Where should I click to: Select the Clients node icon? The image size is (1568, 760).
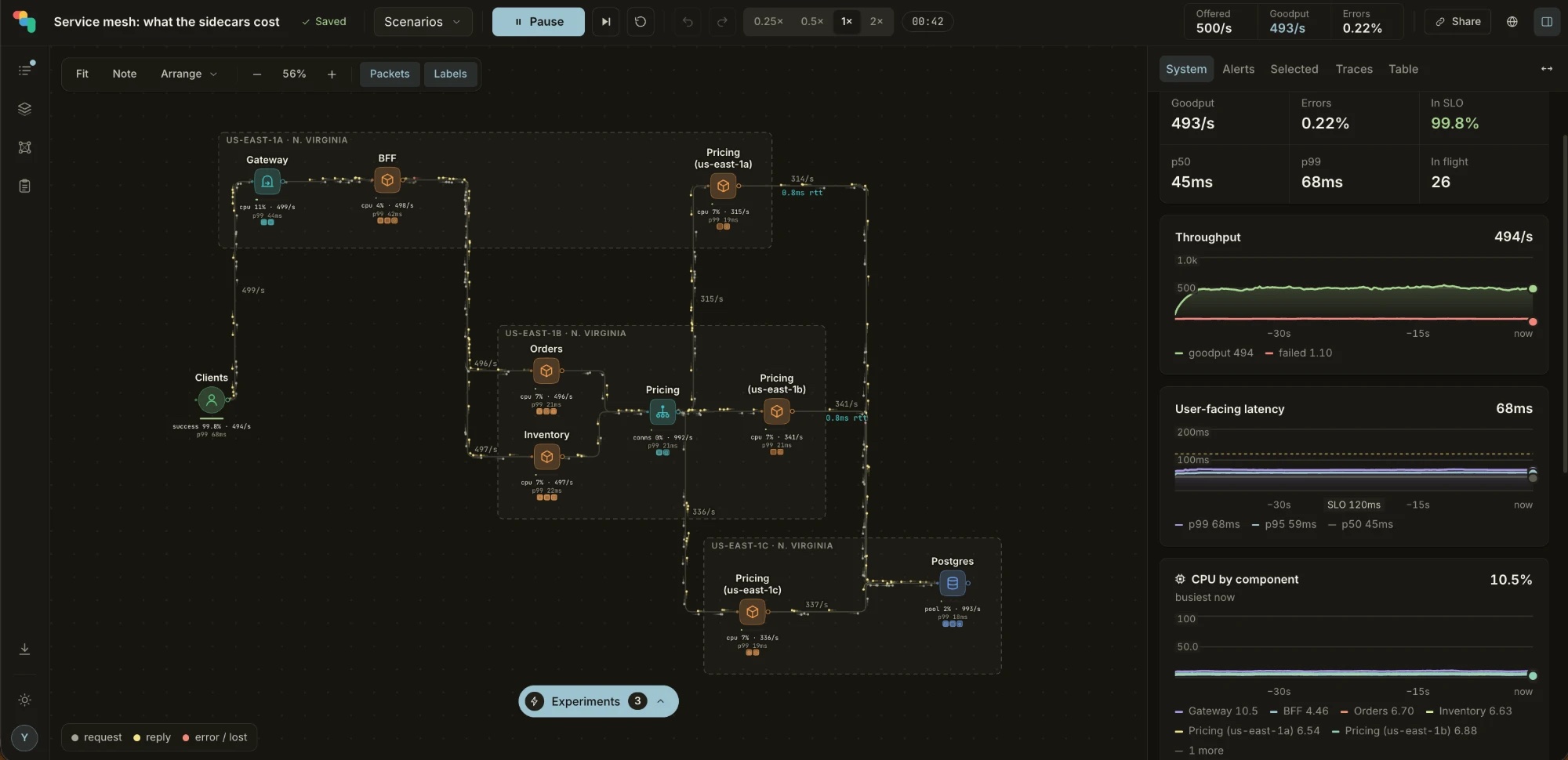(x=211, y=400)
